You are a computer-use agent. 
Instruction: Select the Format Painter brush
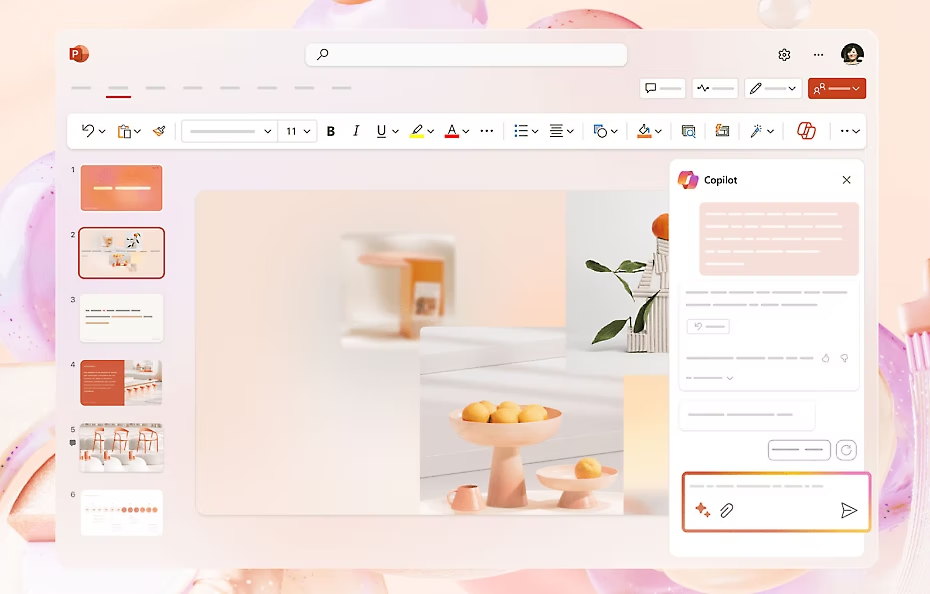click(159, 131)
